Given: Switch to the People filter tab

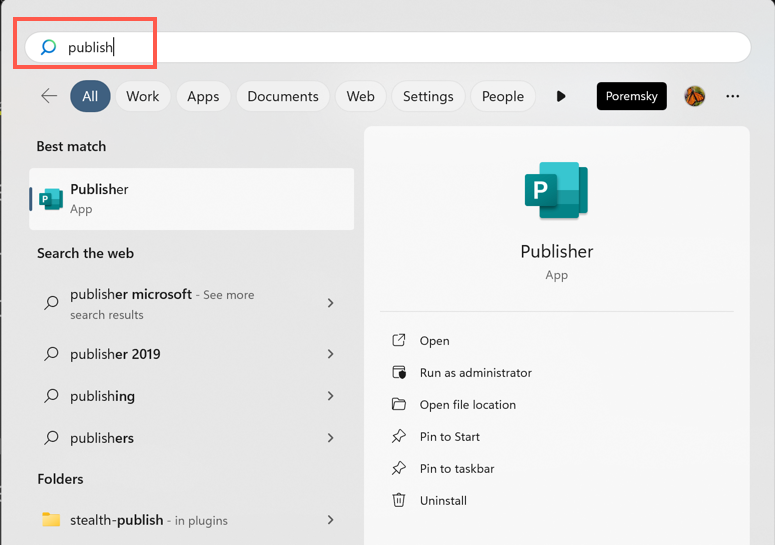Looking at the screenshot, I should click(503, 96).
